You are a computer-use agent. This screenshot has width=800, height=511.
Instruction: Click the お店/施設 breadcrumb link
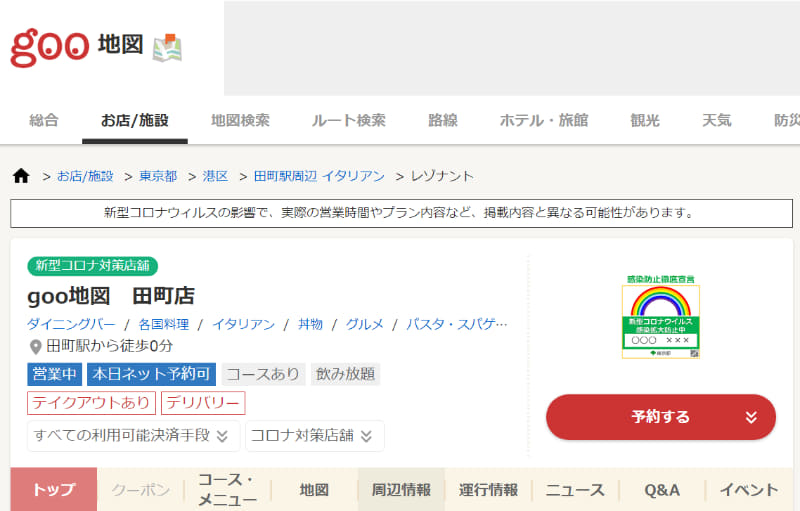[x=85, y=176]
